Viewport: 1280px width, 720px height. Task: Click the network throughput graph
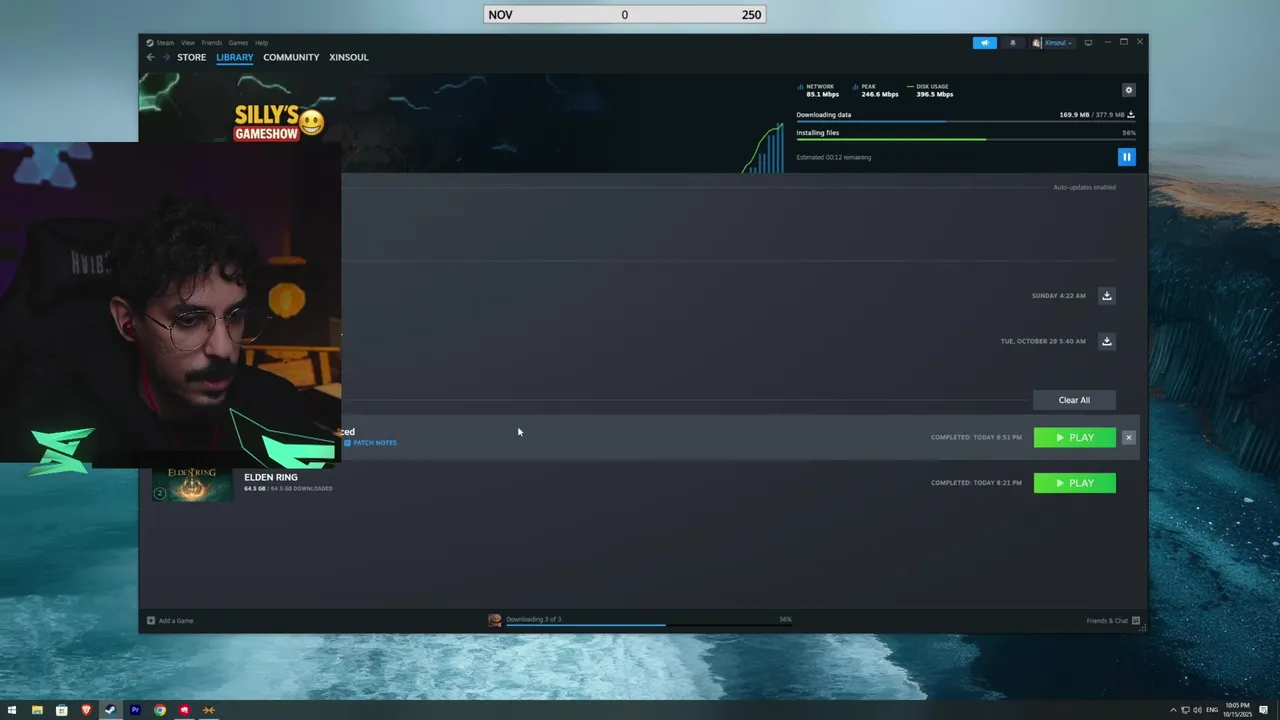pos(763,148)
